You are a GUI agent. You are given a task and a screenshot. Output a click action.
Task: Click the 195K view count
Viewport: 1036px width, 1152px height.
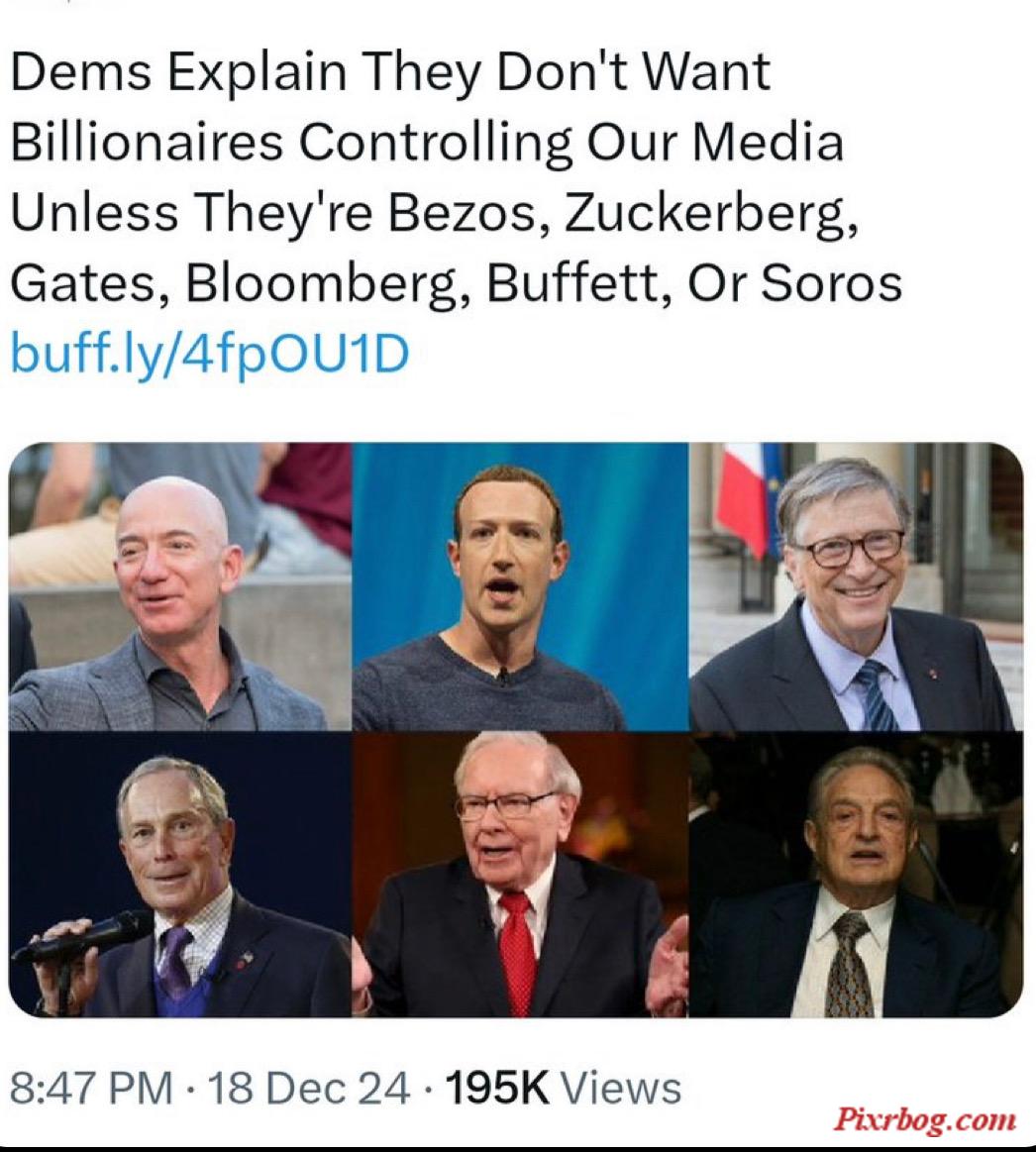tap(496, 1088)
